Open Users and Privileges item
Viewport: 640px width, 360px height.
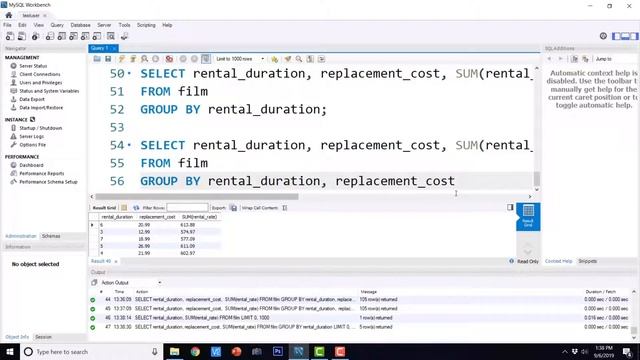pos(40,82)
